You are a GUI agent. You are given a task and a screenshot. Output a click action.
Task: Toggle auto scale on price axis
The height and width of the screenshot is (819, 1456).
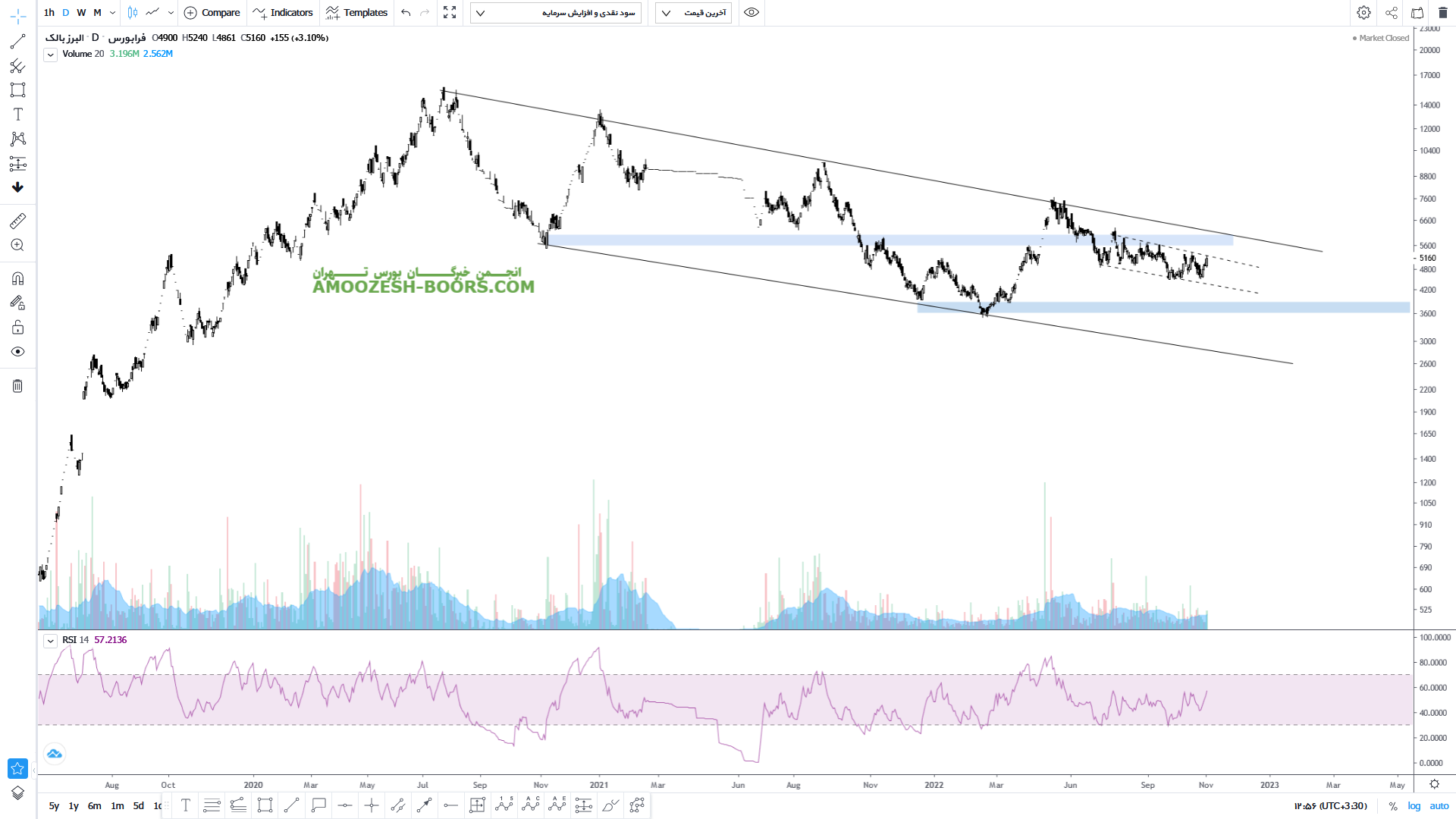pyautogui.click(x=1439, y=806)
